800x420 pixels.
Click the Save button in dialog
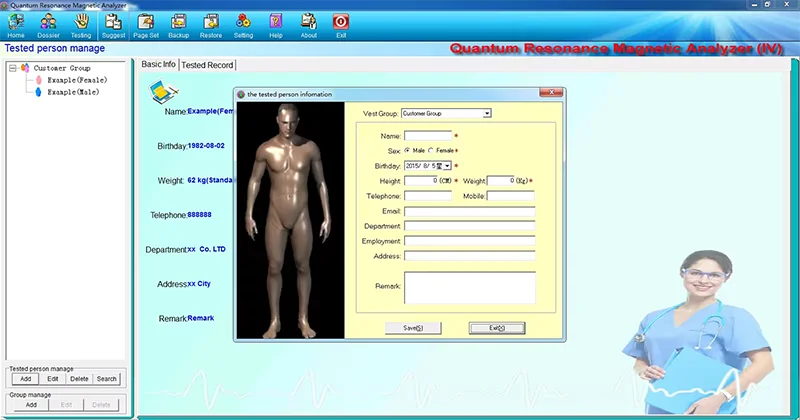(x=413, y=328)
